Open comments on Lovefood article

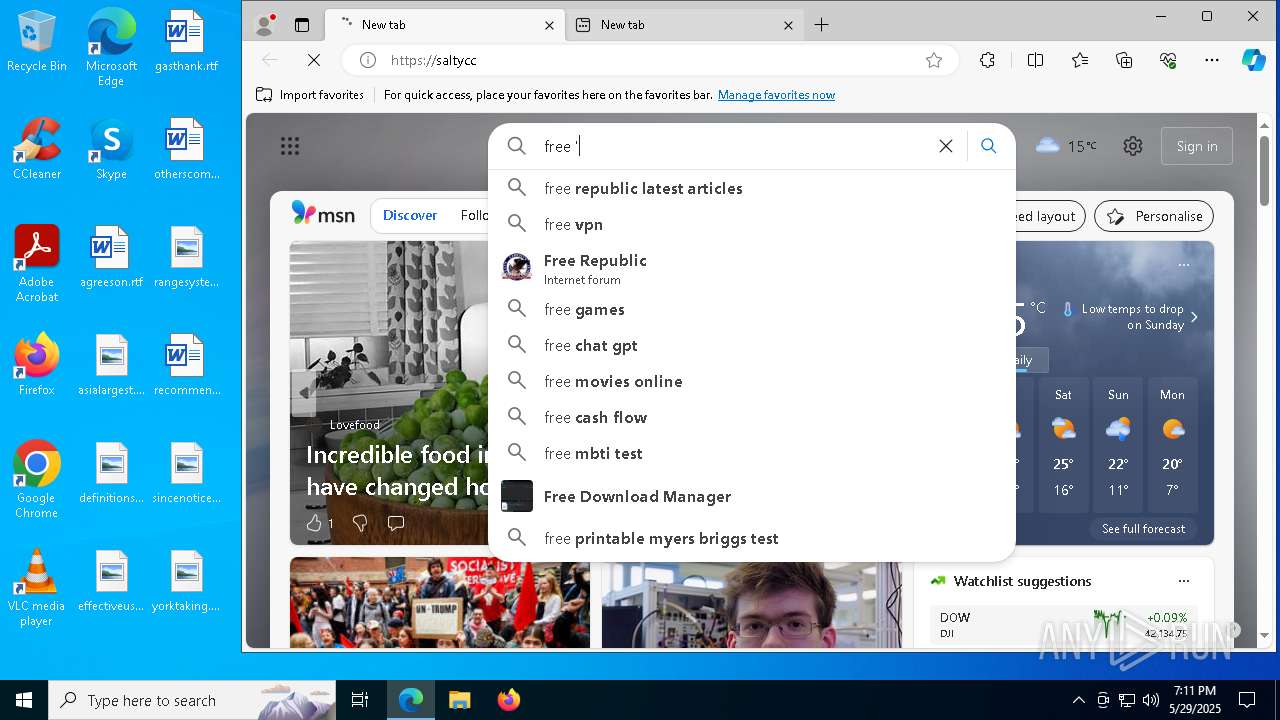pos(396,523)
